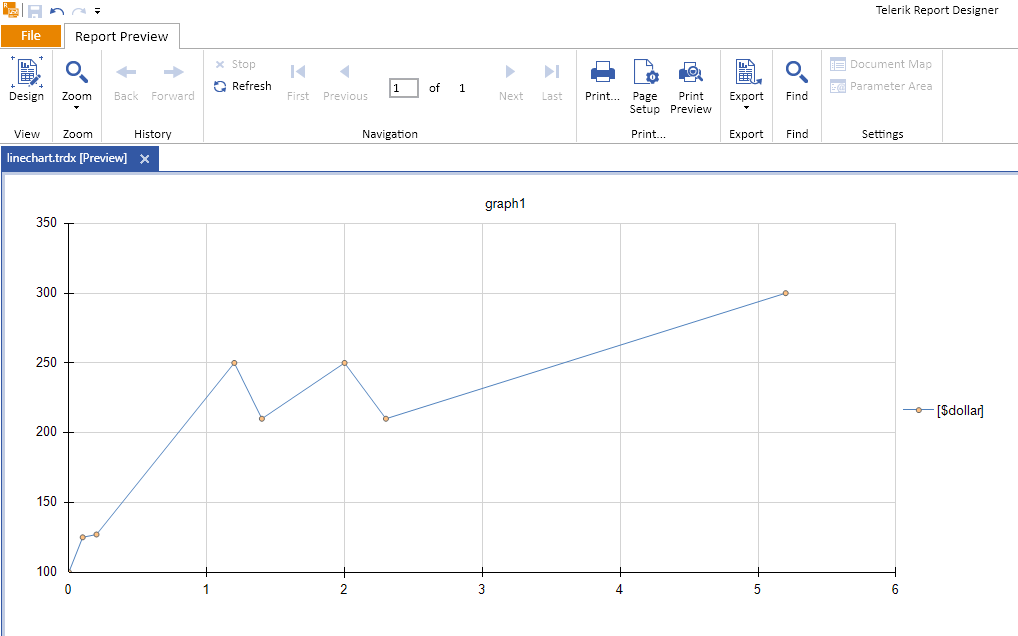Toggle the Document Map panel
Screen dimensions: 1018x636
pos(882,63)
